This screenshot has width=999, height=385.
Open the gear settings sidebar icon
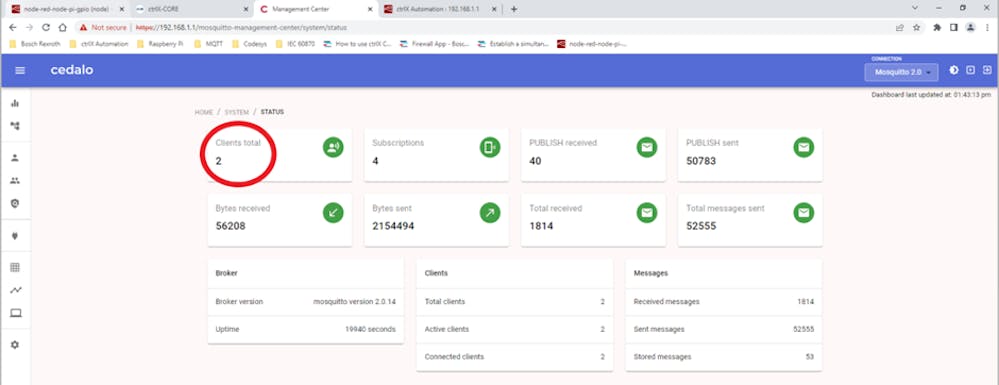(x=15, y=345)
